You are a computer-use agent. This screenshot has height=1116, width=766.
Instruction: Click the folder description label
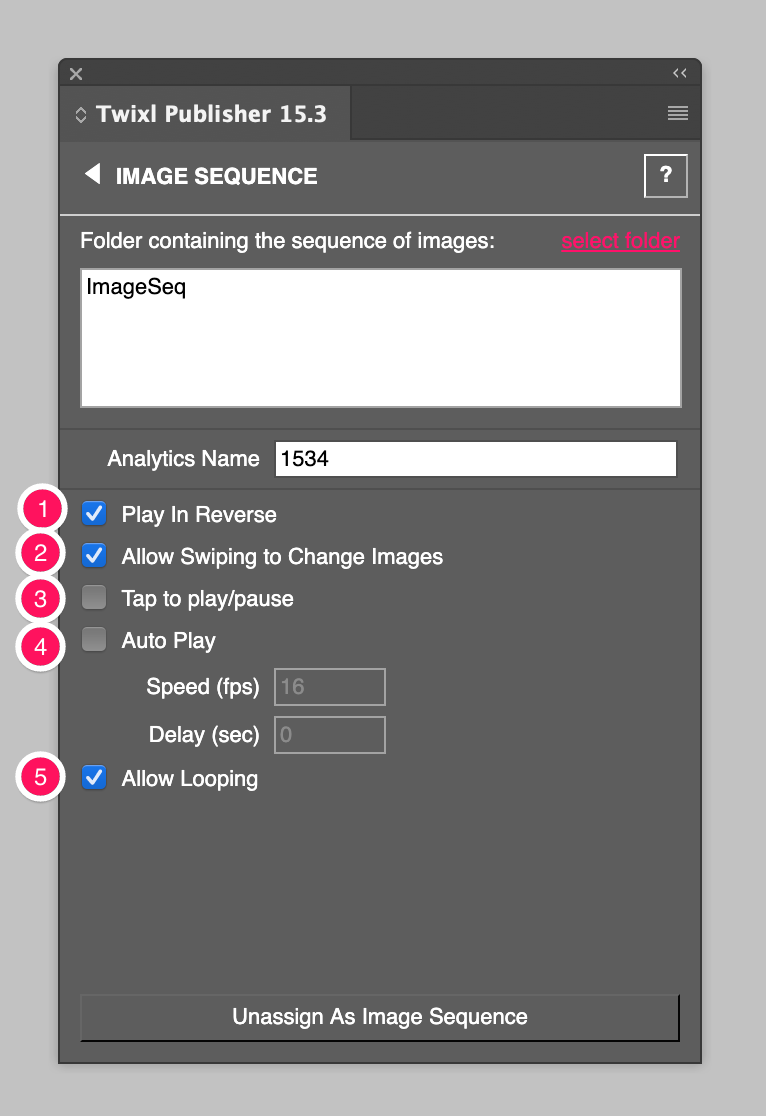coord(288,241)
